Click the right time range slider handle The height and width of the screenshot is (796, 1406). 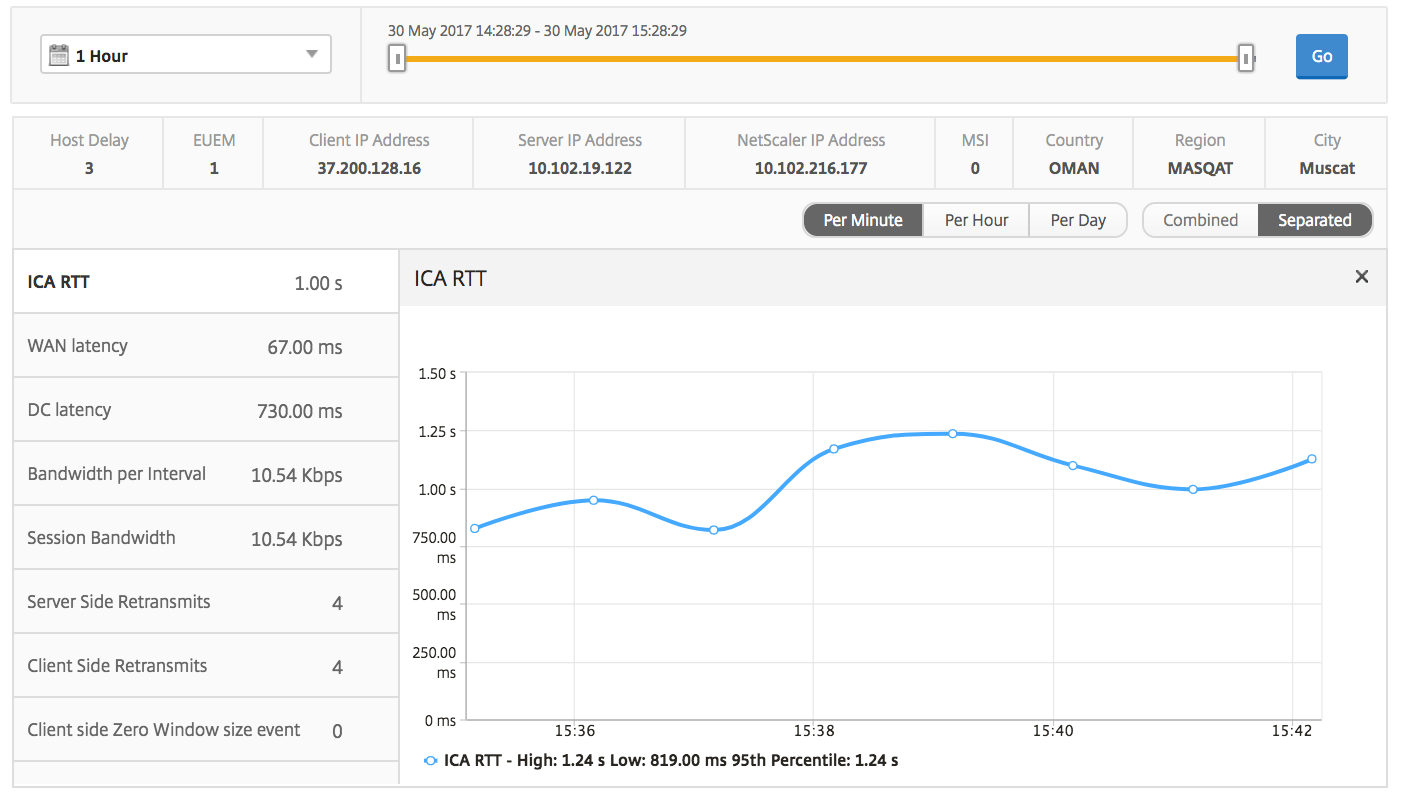pyautogui.click(x=1246, y=58)
